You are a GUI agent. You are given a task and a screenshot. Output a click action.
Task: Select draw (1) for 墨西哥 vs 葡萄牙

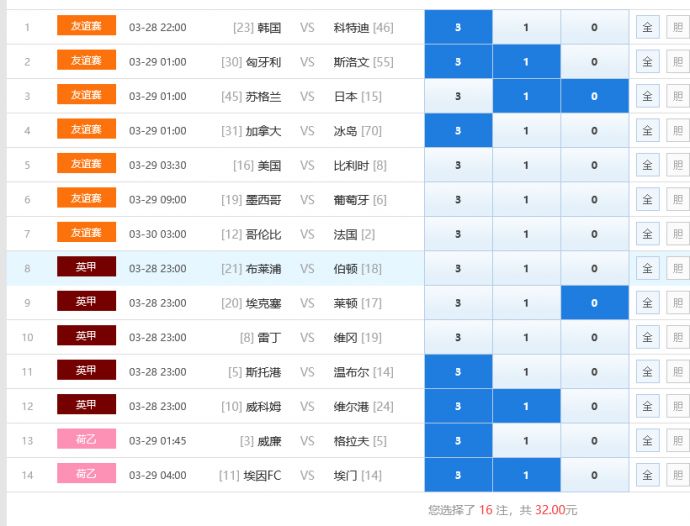point(526,200)
